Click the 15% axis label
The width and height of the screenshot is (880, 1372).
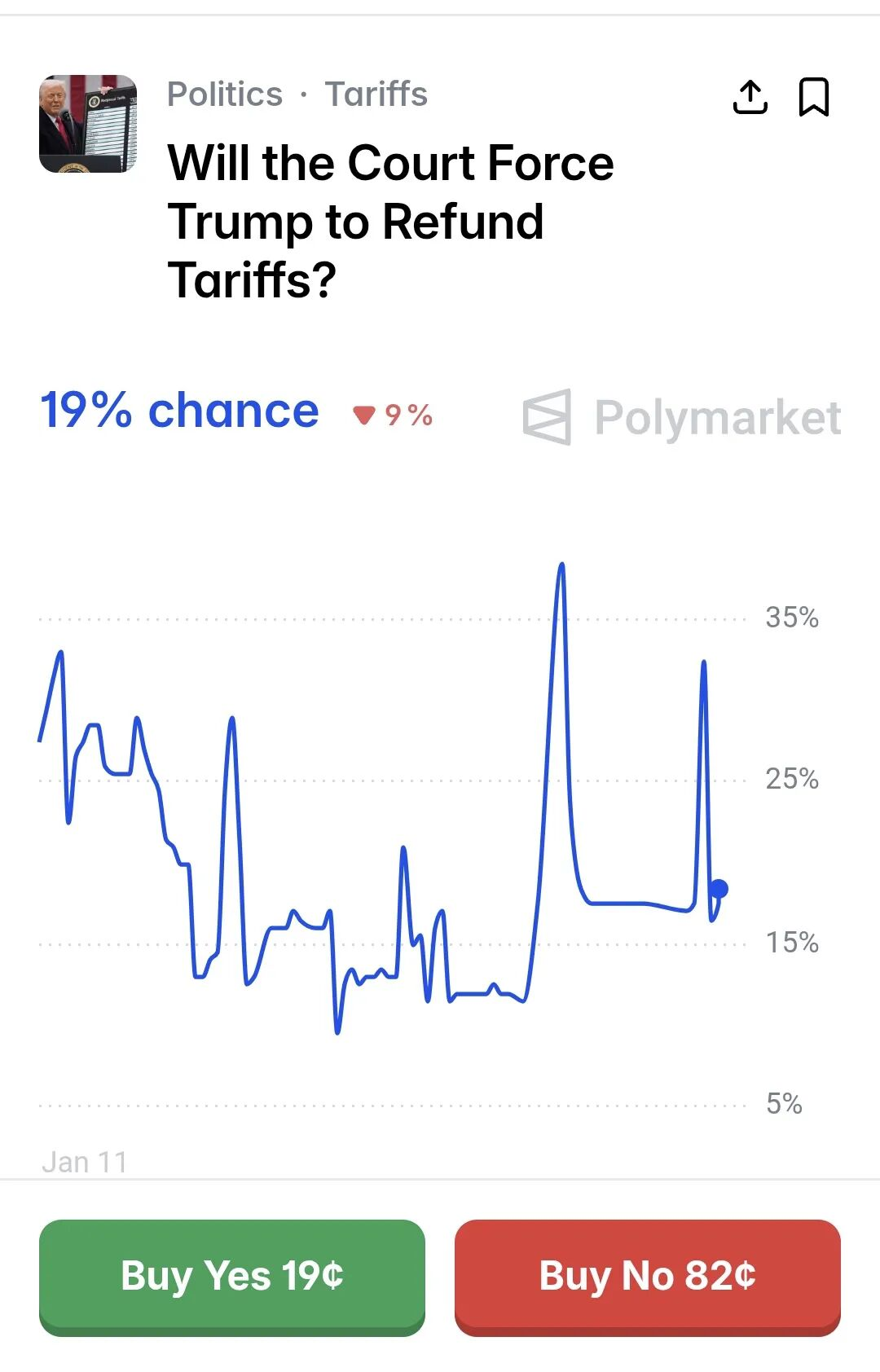tap(791, 943)
